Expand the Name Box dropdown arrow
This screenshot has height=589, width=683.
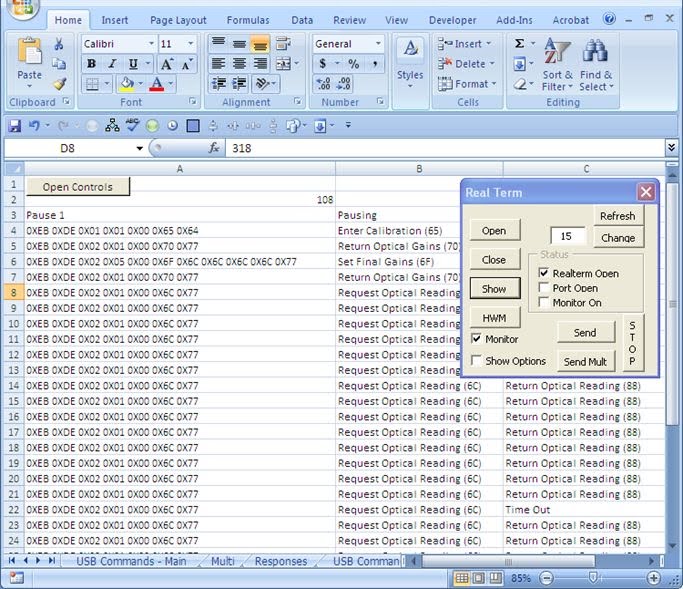coord(139,148)
